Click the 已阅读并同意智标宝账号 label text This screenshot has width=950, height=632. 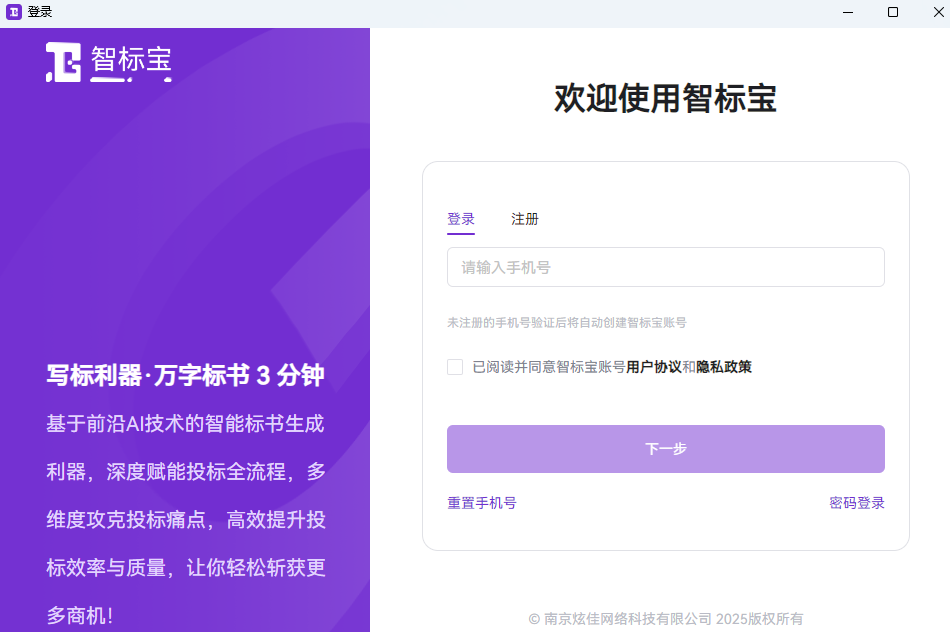coord(548,367)
